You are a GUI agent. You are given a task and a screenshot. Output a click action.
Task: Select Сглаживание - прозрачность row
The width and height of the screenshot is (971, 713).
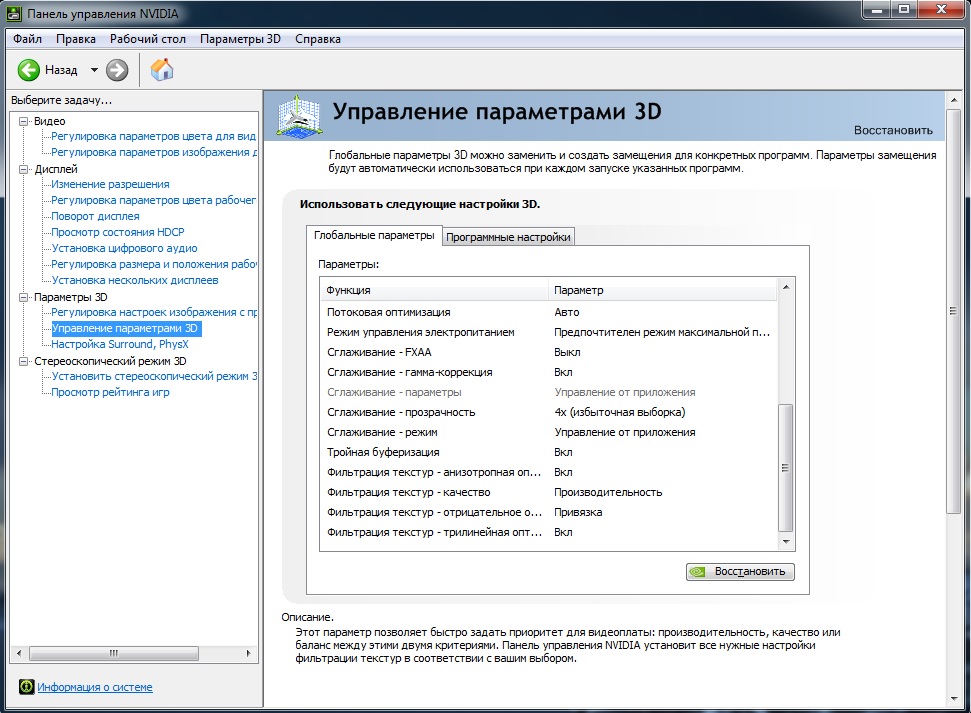[549, 412]
